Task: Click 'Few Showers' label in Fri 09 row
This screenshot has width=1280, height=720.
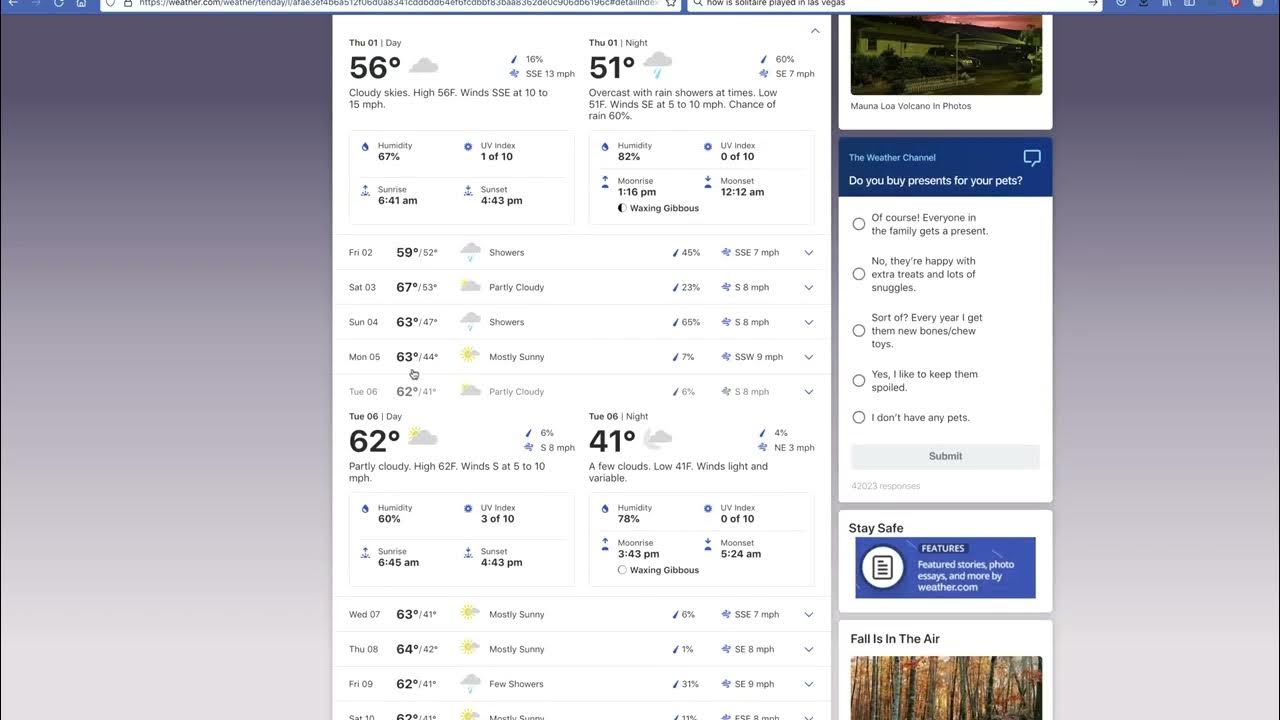Action: (516, 684)
